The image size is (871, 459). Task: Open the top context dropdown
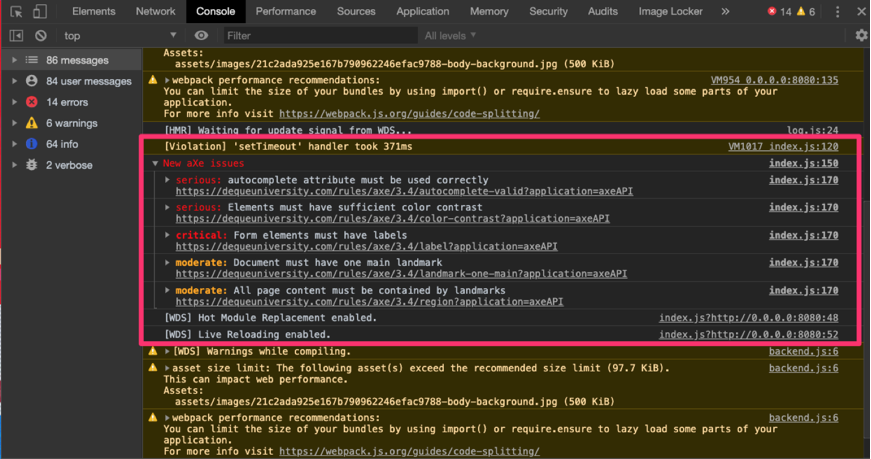pyautogui.click(x=119, y=36)
